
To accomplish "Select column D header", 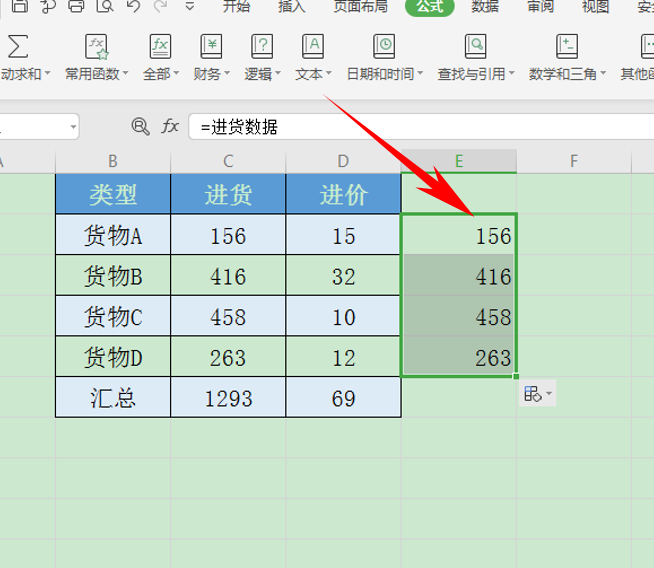I will click(343, 161).
